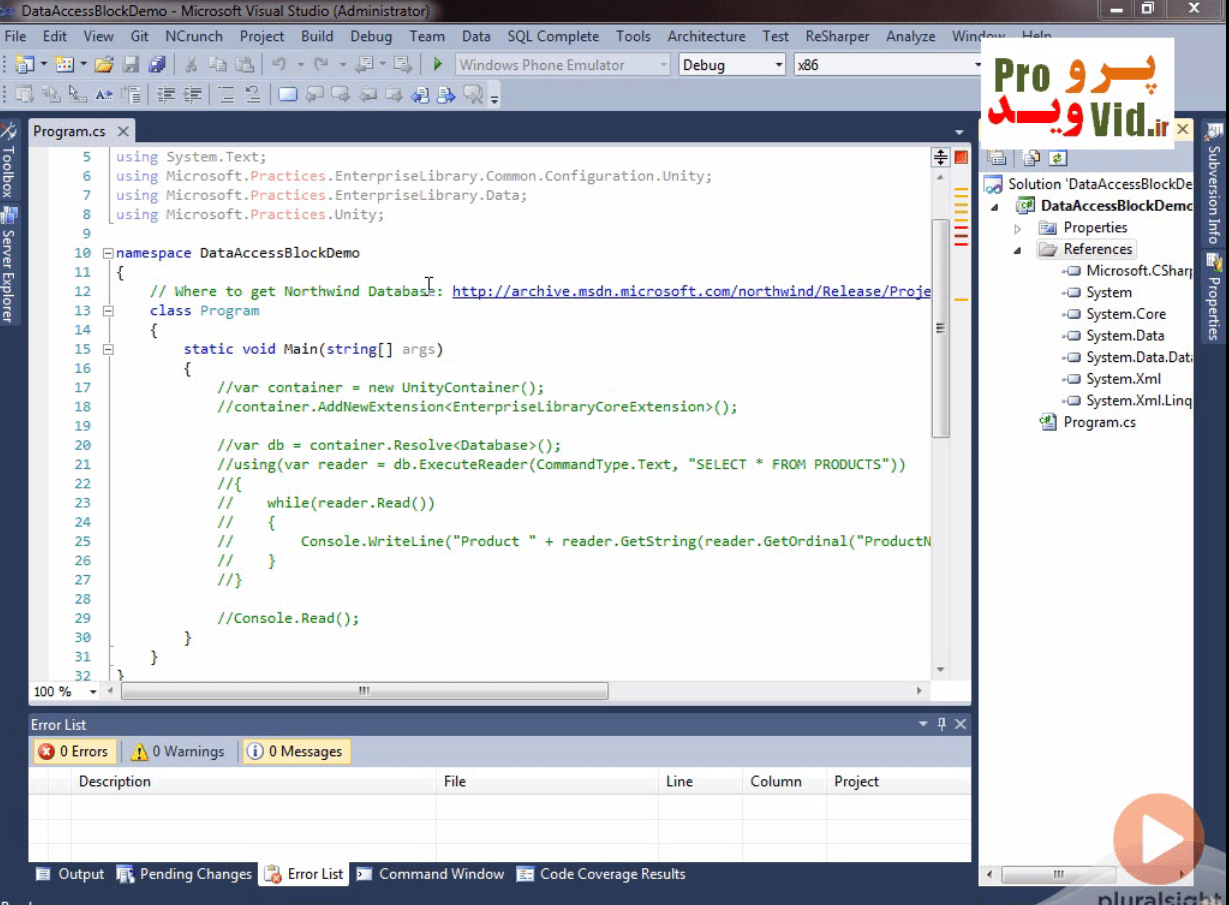
Task: Select the System.Xml reference
Action: 1123,379
